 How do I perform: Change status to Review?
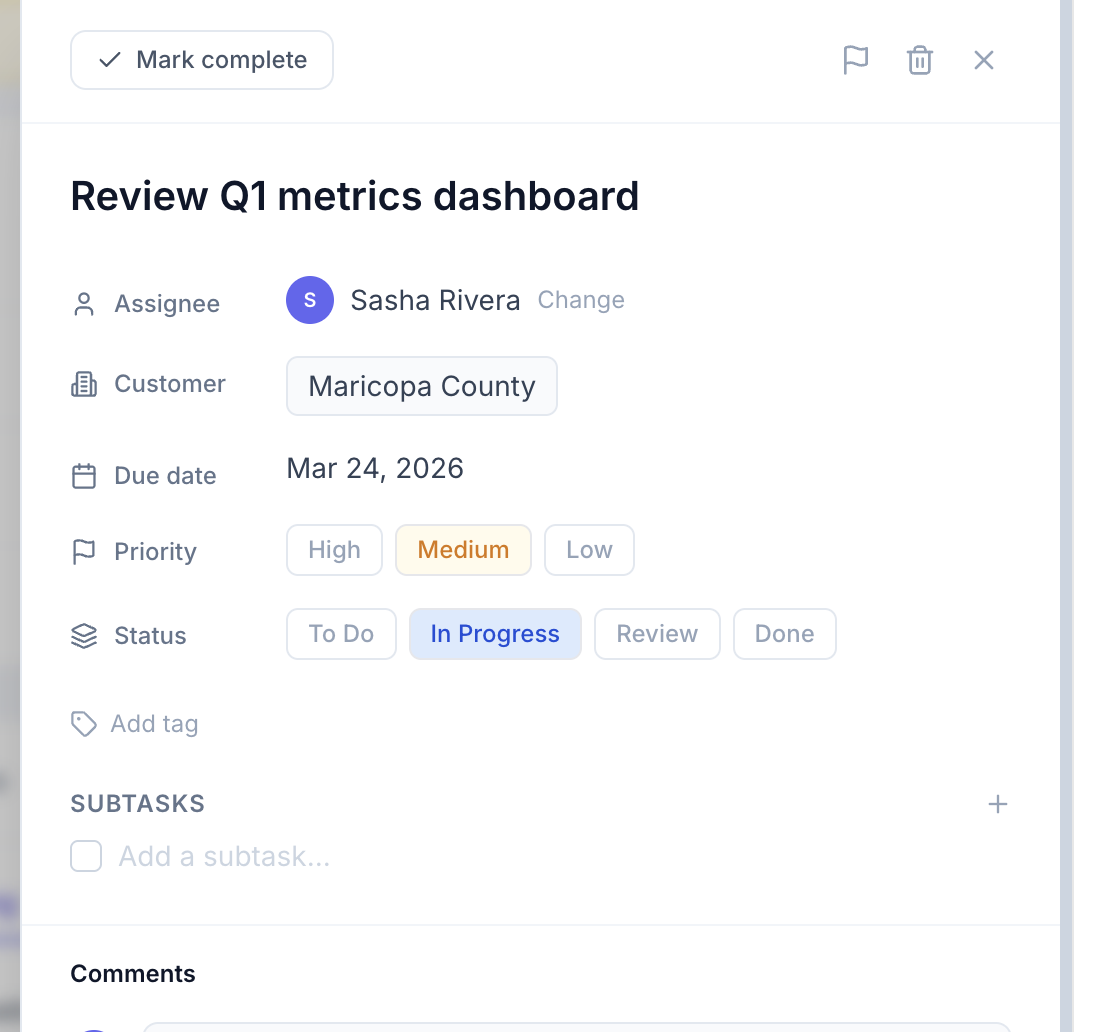tap(657, 634)
